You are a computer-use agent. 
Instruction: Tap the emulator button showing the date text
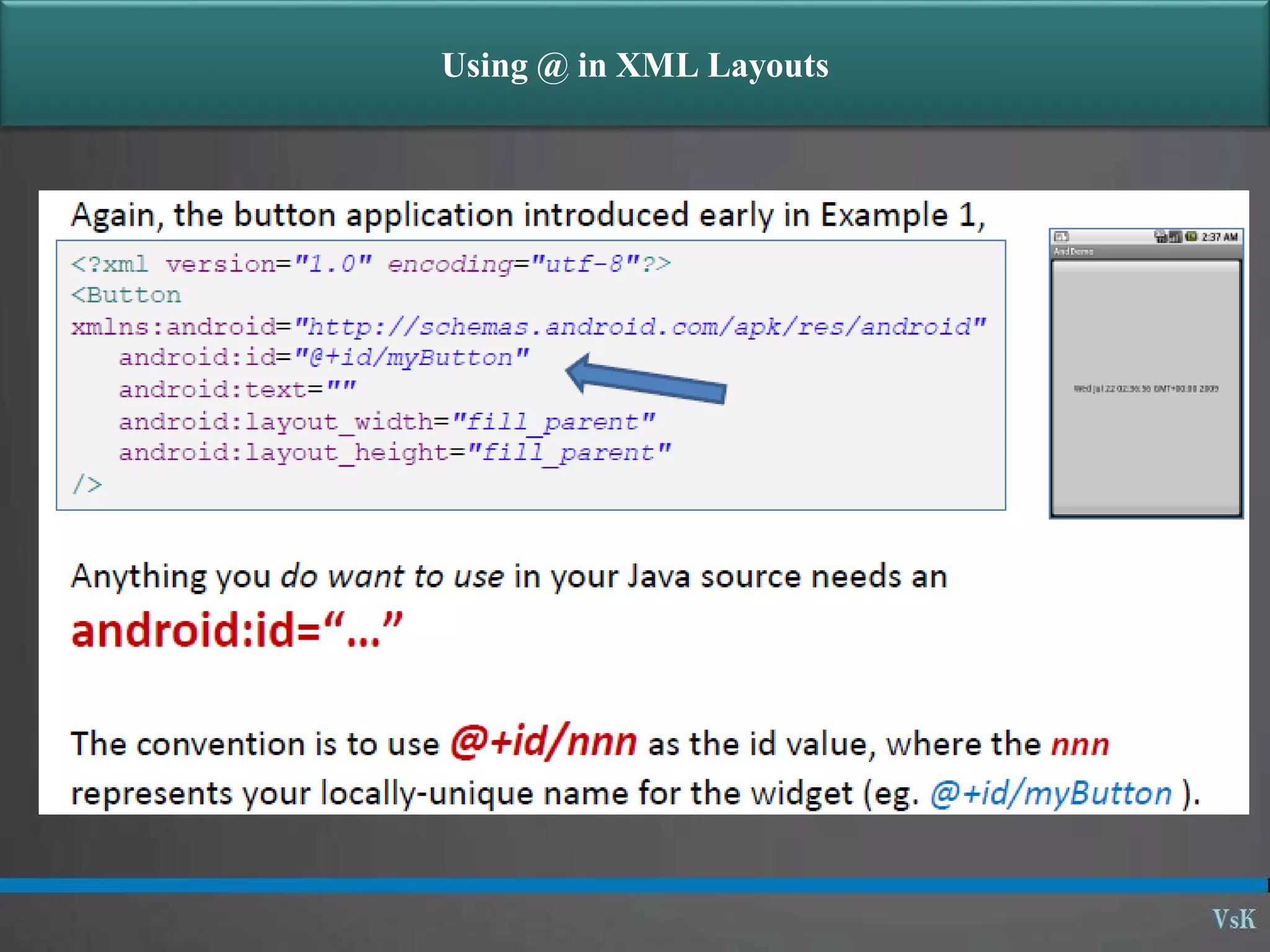pyautogui.click(x=1146, y=389)
